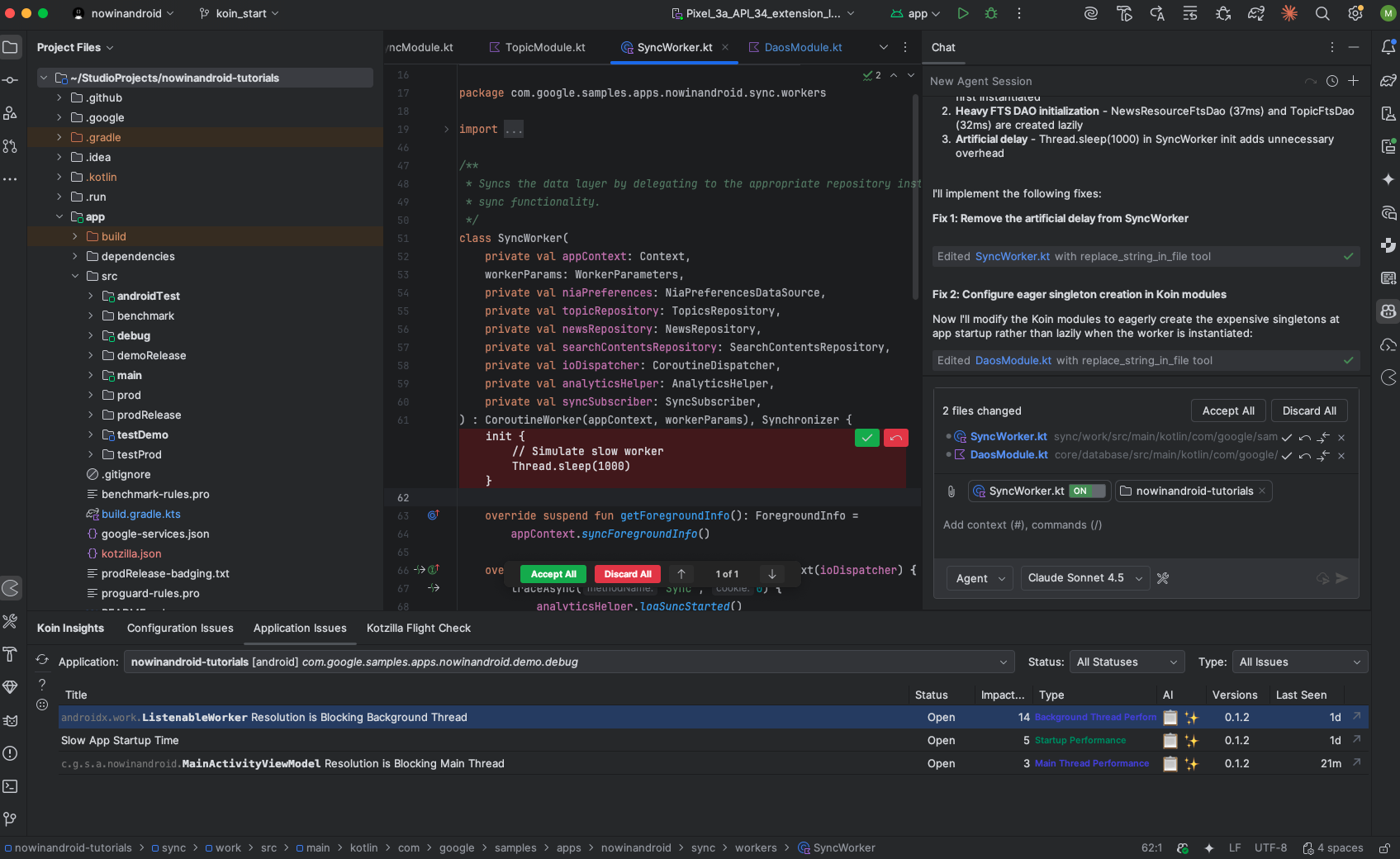Viewport: 1400px width, 859px height.
Task: Open the IDE settings gear icon
Action: tap(1355, 13)
